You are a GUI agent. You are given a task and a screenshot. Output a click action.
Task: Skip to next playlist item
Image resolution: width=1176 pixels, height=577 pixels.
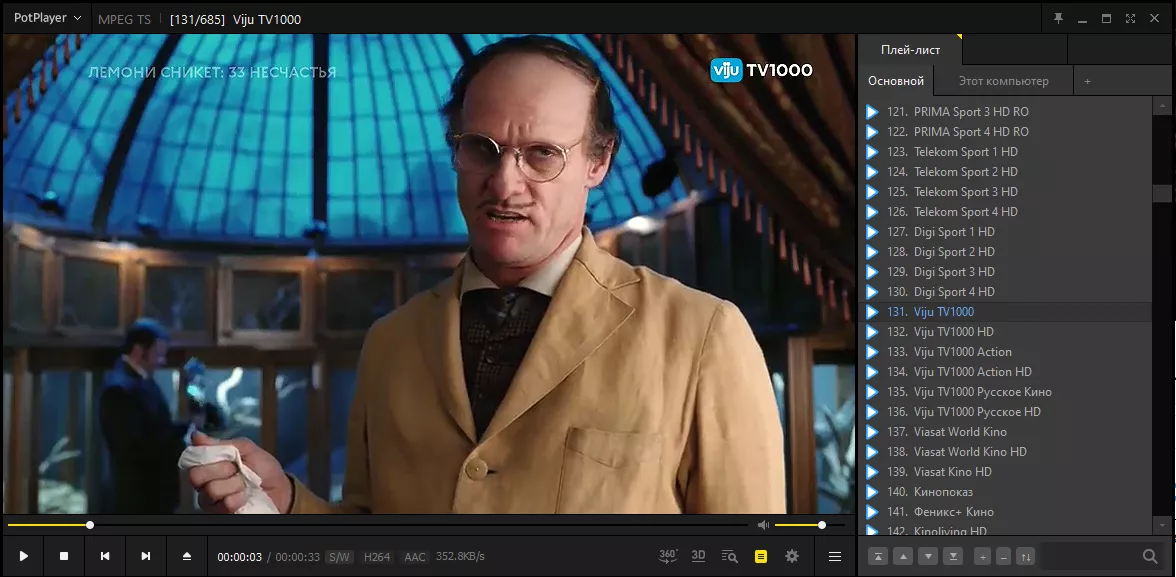(146, 556)
